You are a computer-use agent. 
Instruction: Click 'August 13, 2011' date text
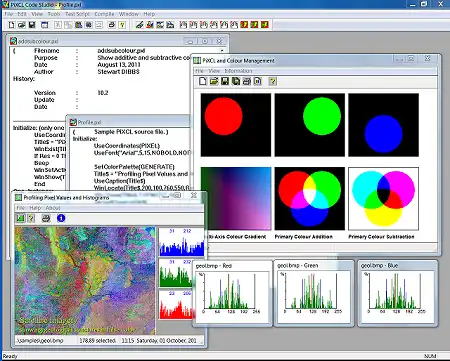[119, 65]
